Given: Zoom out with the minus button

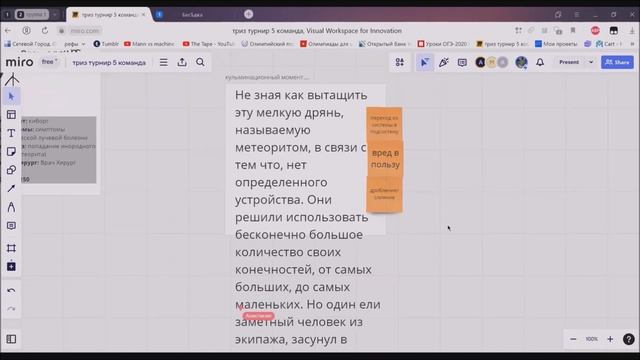Looking at the screenshot, I should pyautogui.click(x=573, y=339).
